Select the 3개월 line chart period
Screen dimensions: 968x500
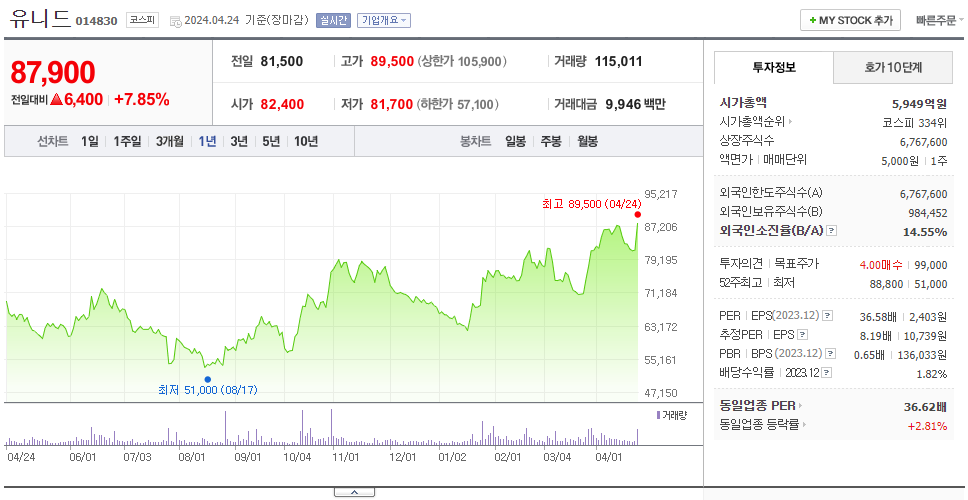pos(170,141)
